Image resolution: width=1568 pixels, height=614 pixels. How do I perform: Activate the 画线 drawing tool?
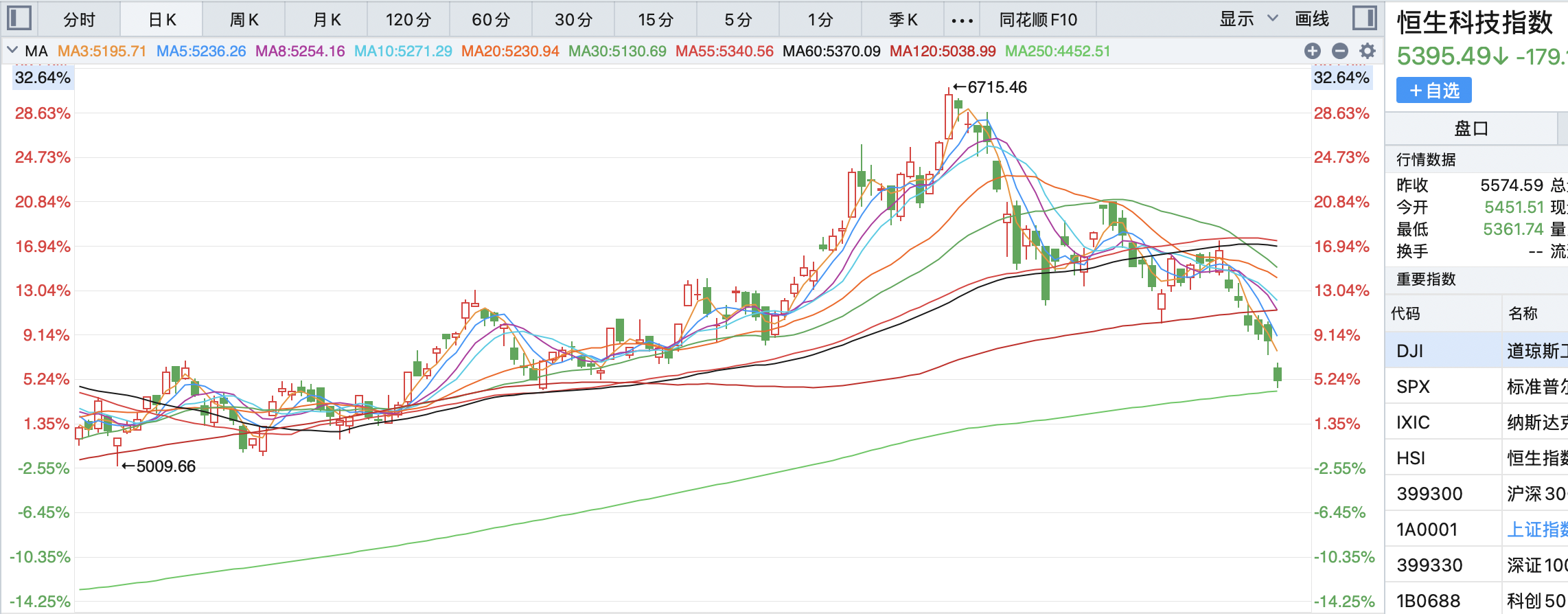pos(1311,19)
